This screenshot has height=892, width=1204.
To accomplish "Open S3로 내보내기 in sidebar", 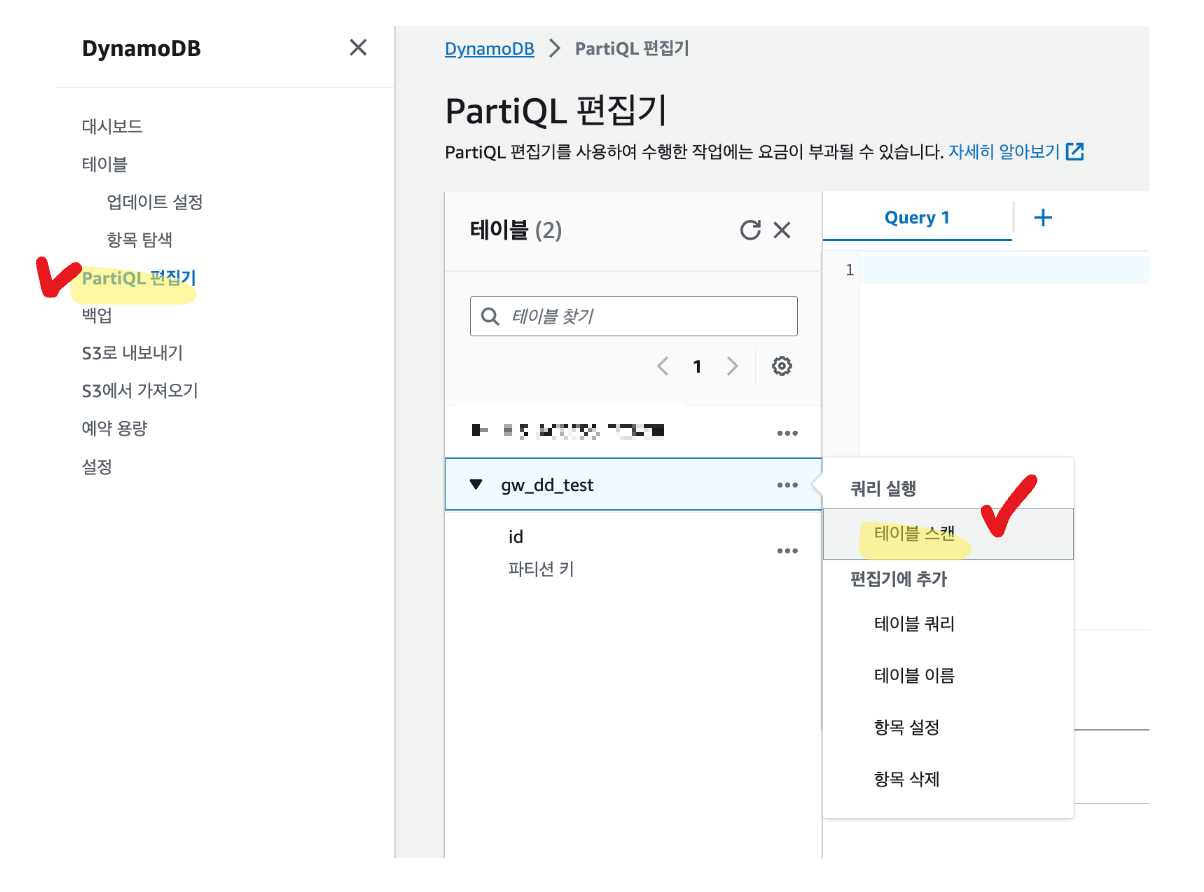I will pyautogui.click(x=132, y=353).
